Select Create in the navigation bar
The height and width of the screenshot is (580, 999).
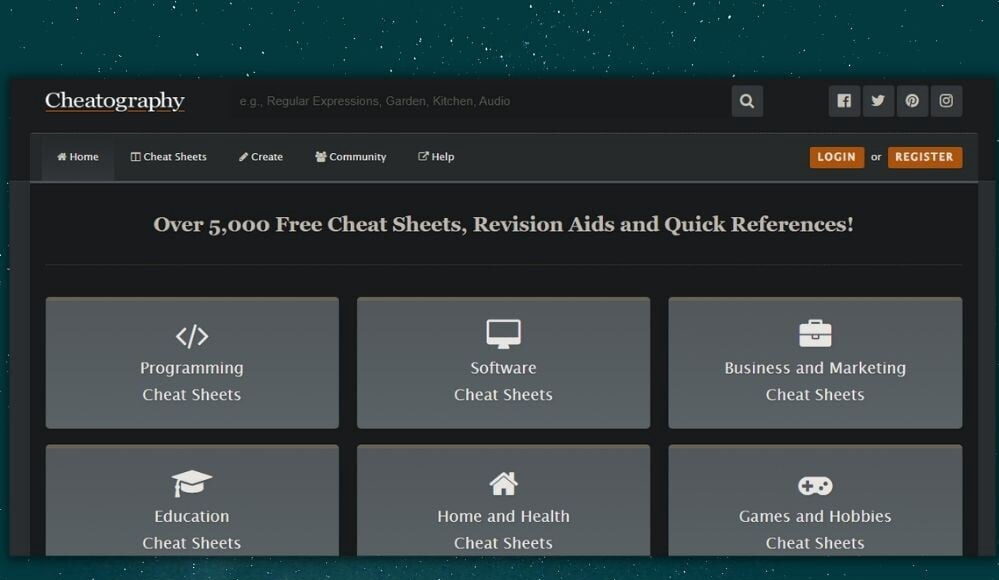[261, 157]
